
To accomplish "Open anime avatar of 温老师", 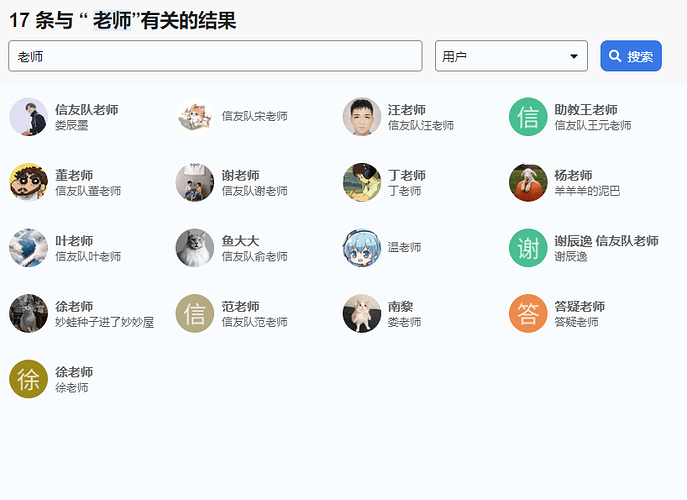I will tap(362, 248).
